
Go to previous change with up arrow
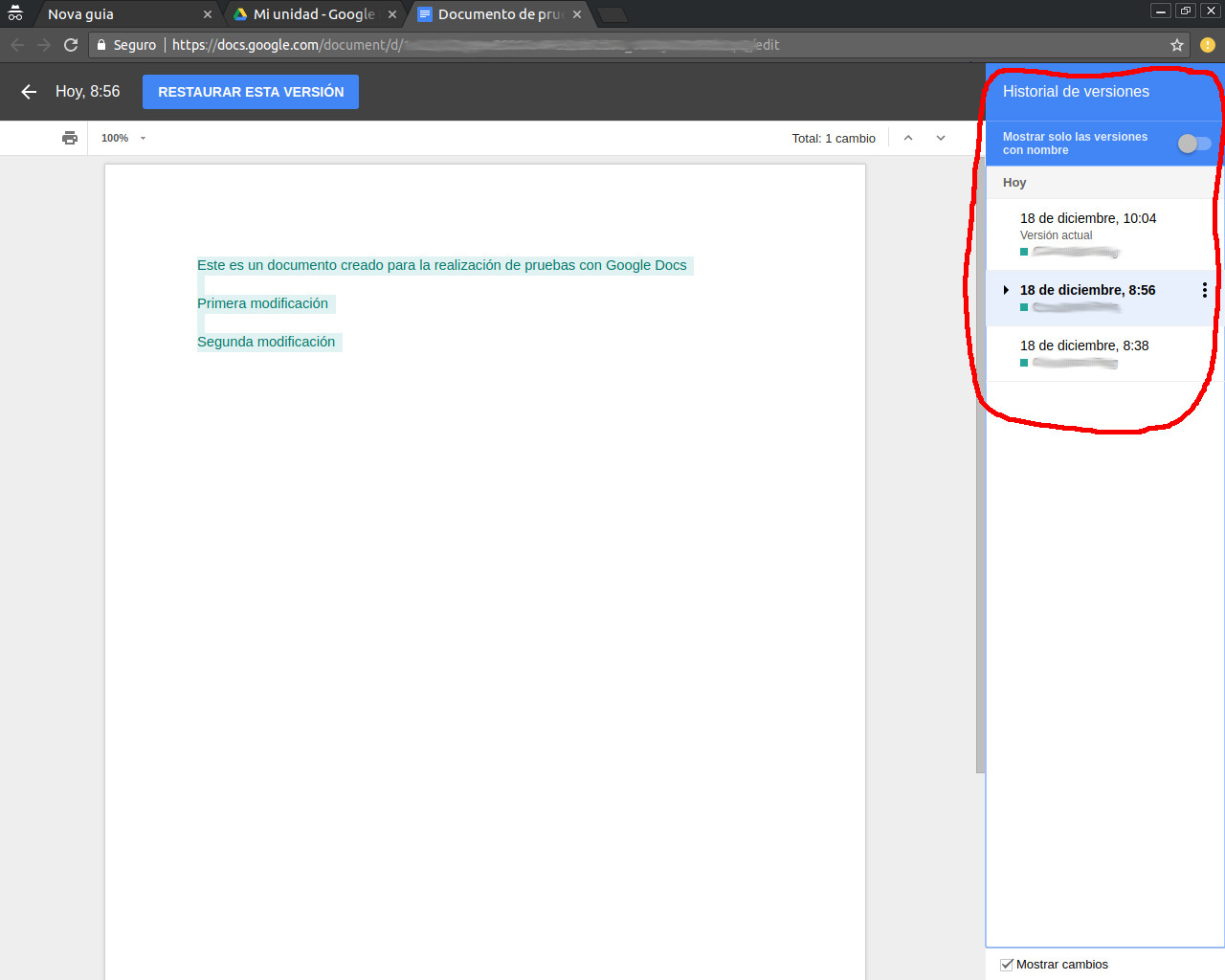click(x=908, y=138)
